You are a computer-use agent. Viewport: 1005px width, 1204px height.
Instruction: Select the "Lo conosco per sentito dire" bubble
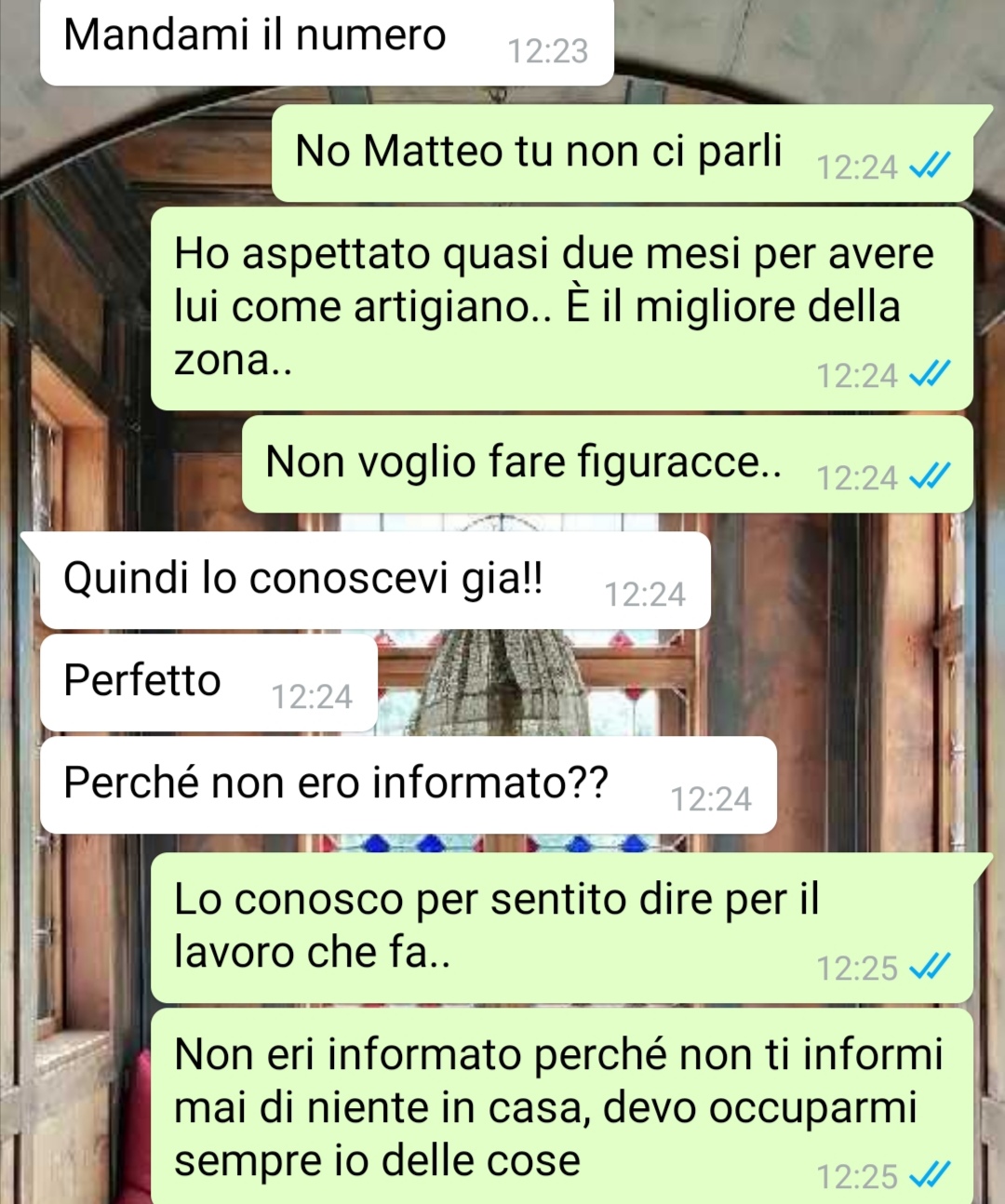coord(562,928)
